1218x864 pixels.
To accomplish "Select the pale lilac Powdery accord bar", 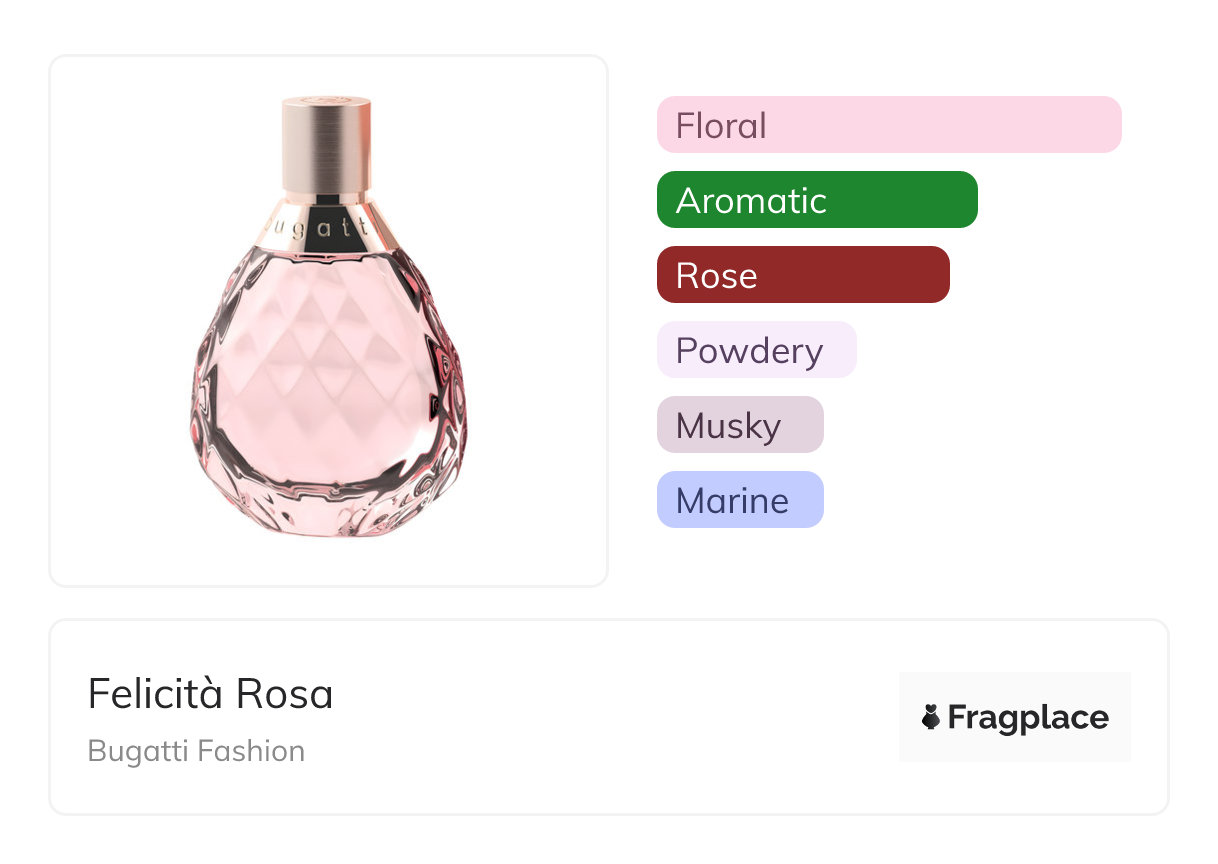I will pos(756,350).
